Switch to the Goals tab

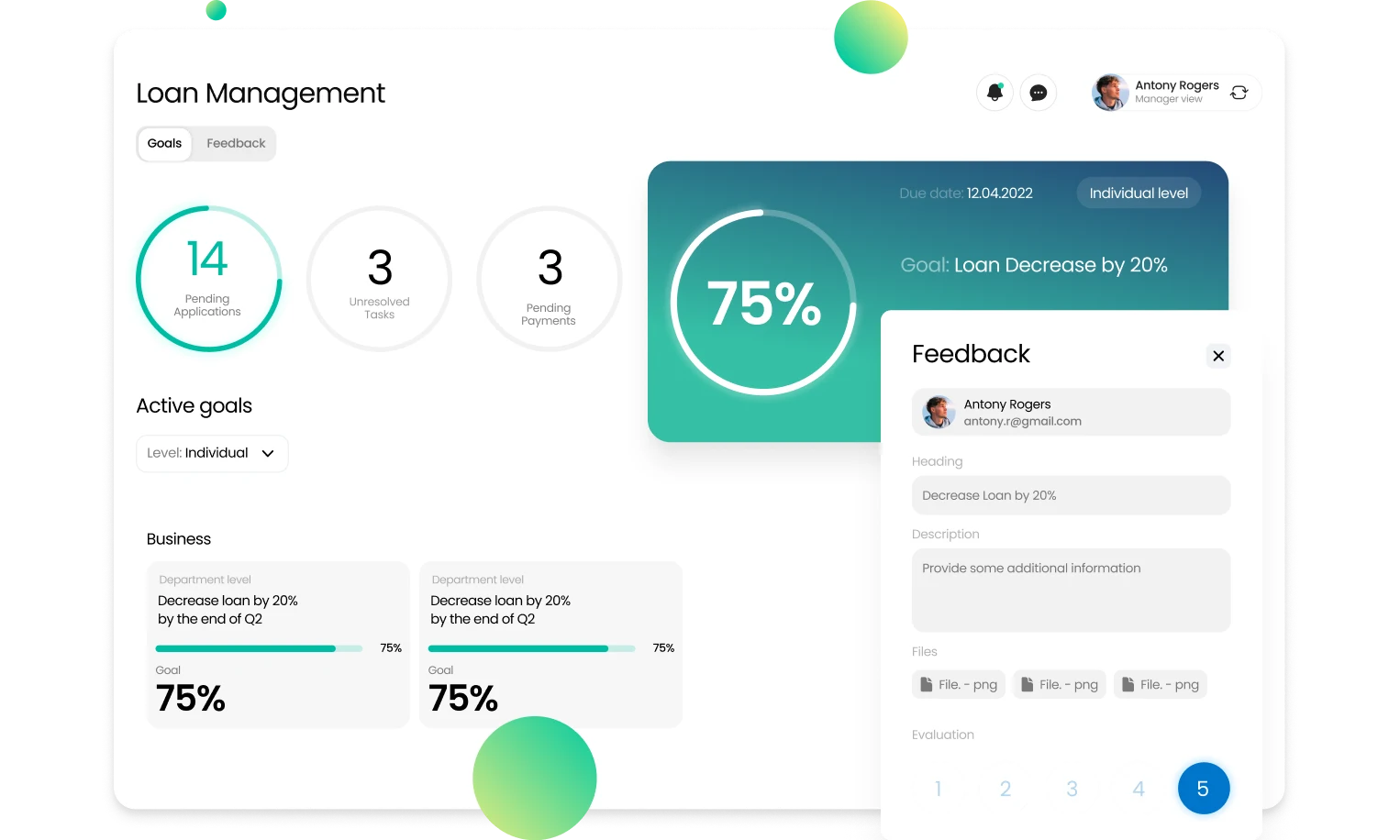tap(164, 144)
